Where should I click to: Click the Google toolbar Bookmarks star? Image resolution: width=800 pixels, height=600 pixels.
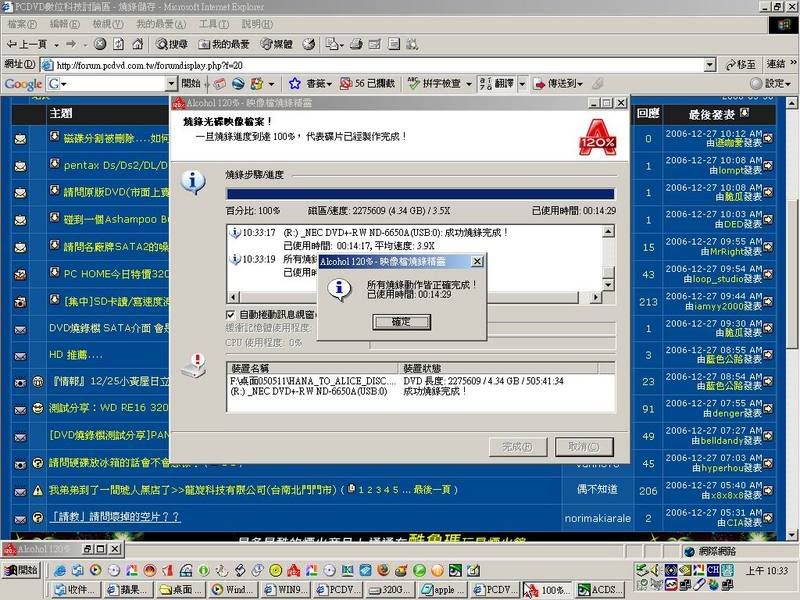[x=294, y=83]
